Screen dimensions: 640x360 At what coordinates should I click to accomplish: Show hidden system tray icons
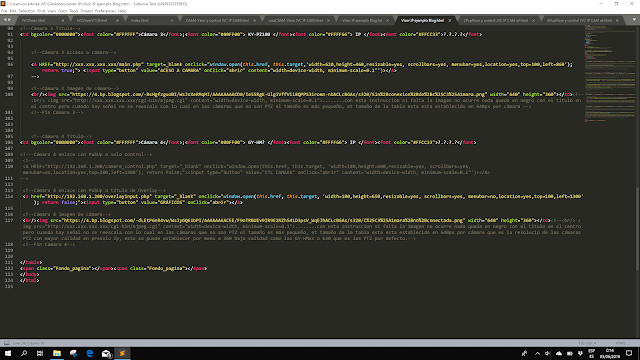click(537, 353)
